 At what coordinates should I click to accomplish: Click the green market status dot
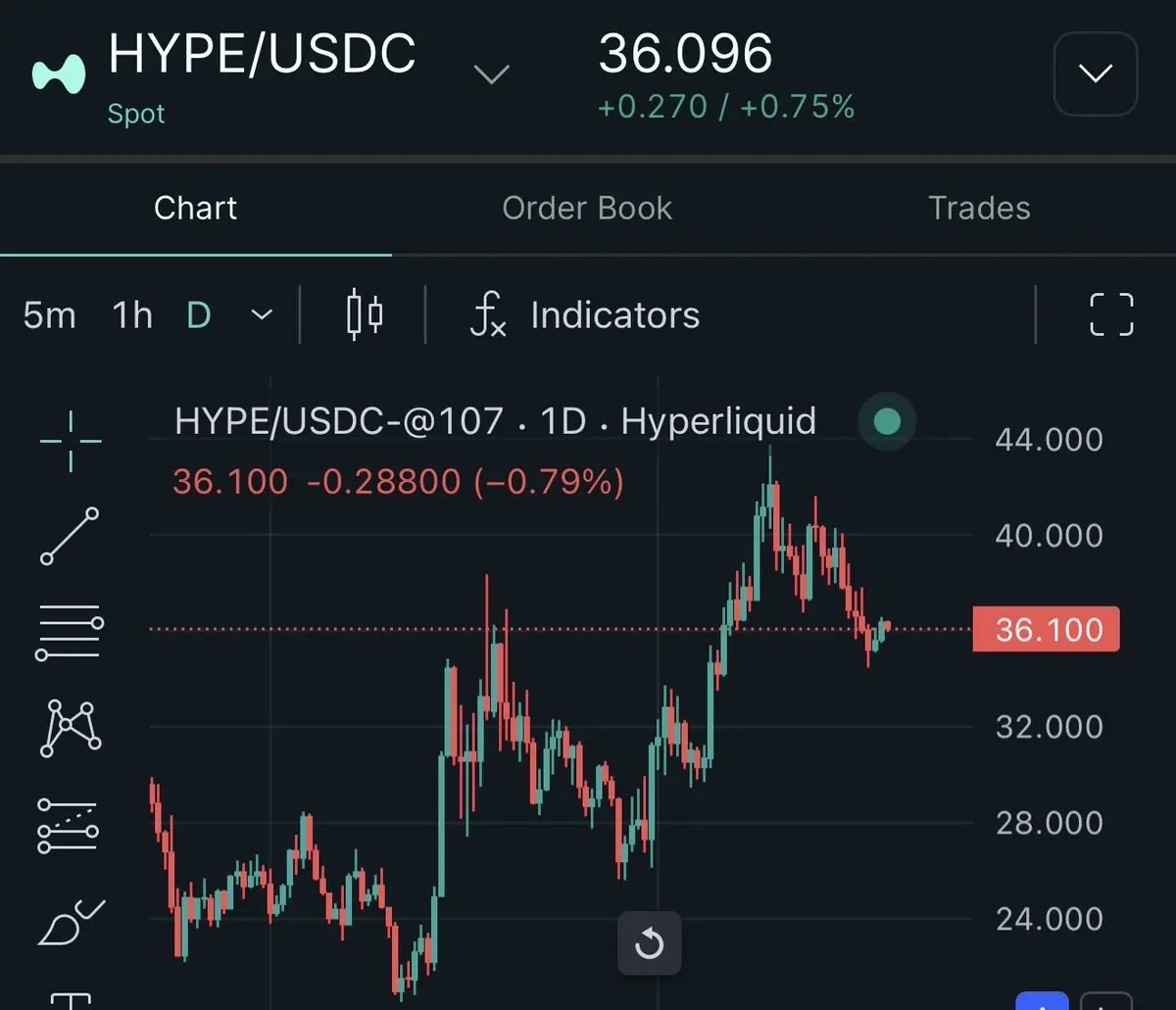(x=887, y=422)
